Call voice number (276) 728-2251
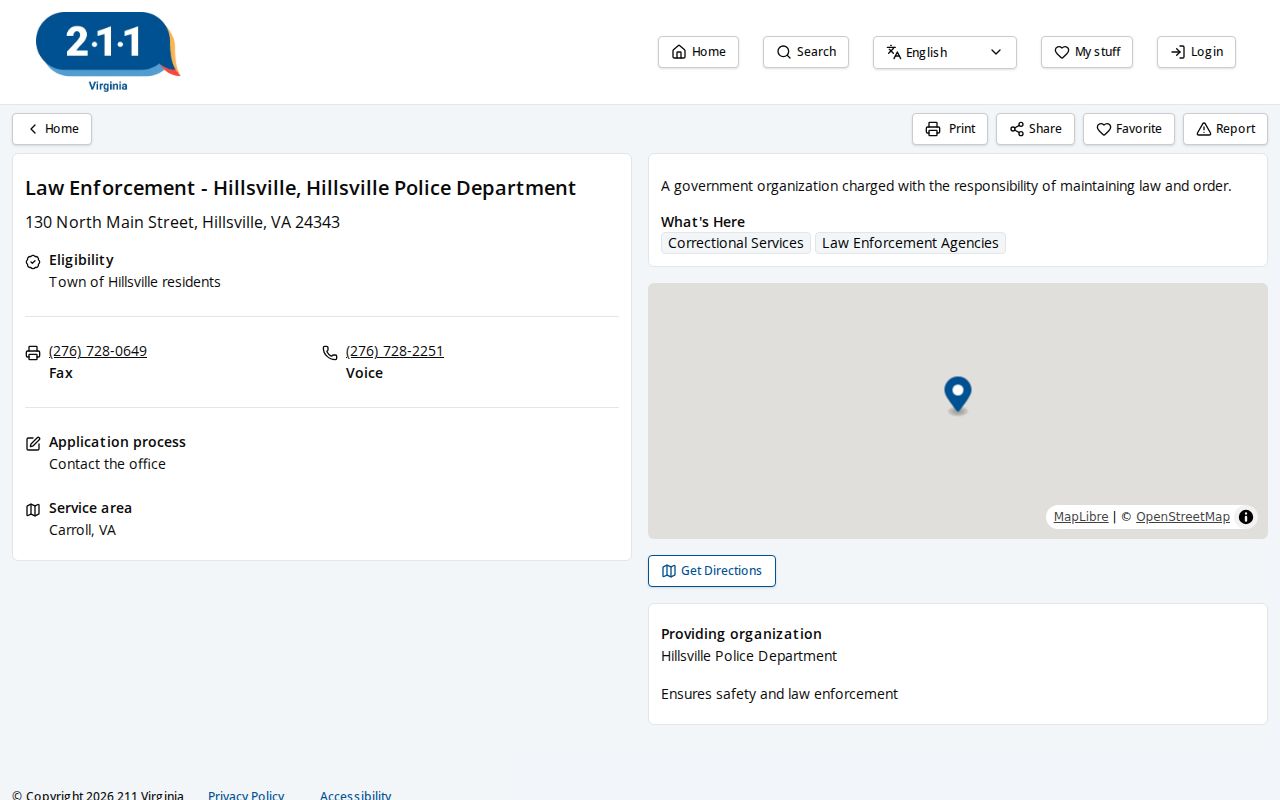The width and height of the screenshot is (1280, 800). 395,351
